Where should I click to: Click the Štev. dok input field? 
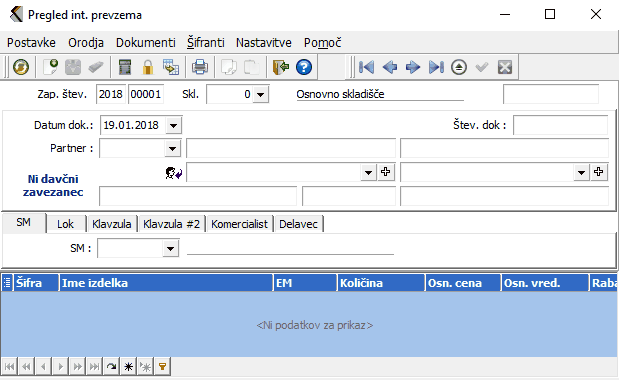(x=560, y=125)
